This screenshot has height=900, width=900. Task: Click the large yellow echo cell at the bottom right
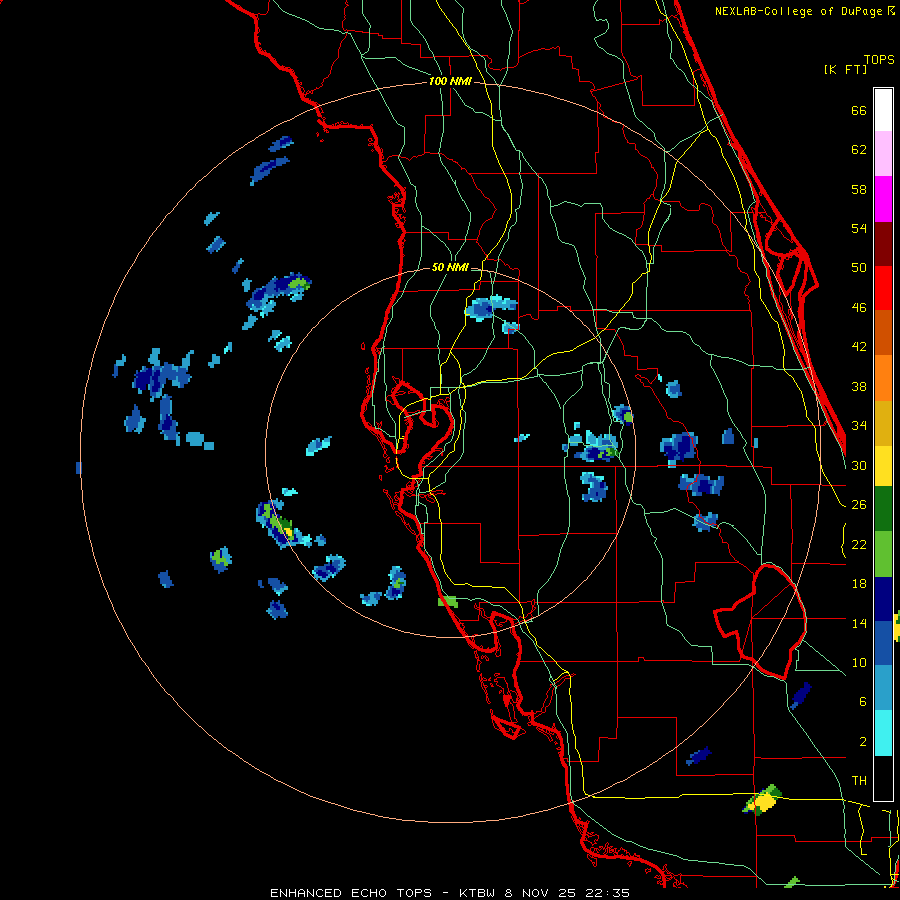tap(763, 800)
